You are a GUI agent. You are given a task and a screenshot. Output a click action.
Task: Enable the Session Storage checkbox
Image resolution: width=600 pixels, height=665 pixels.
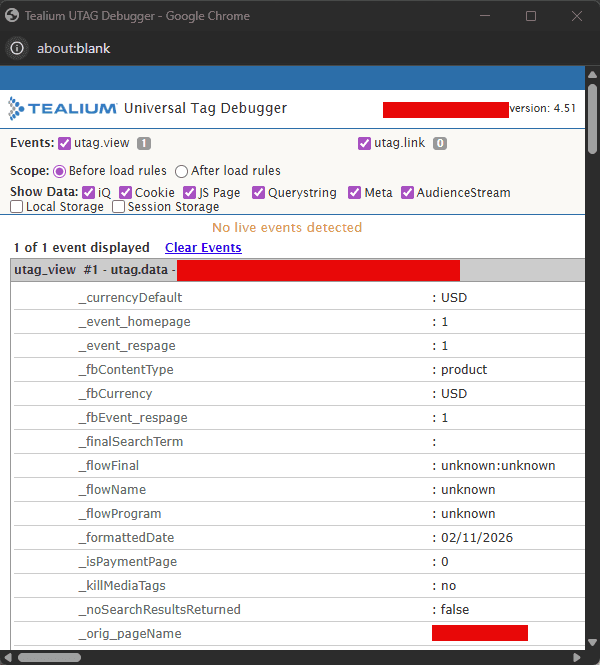point(118,207)
